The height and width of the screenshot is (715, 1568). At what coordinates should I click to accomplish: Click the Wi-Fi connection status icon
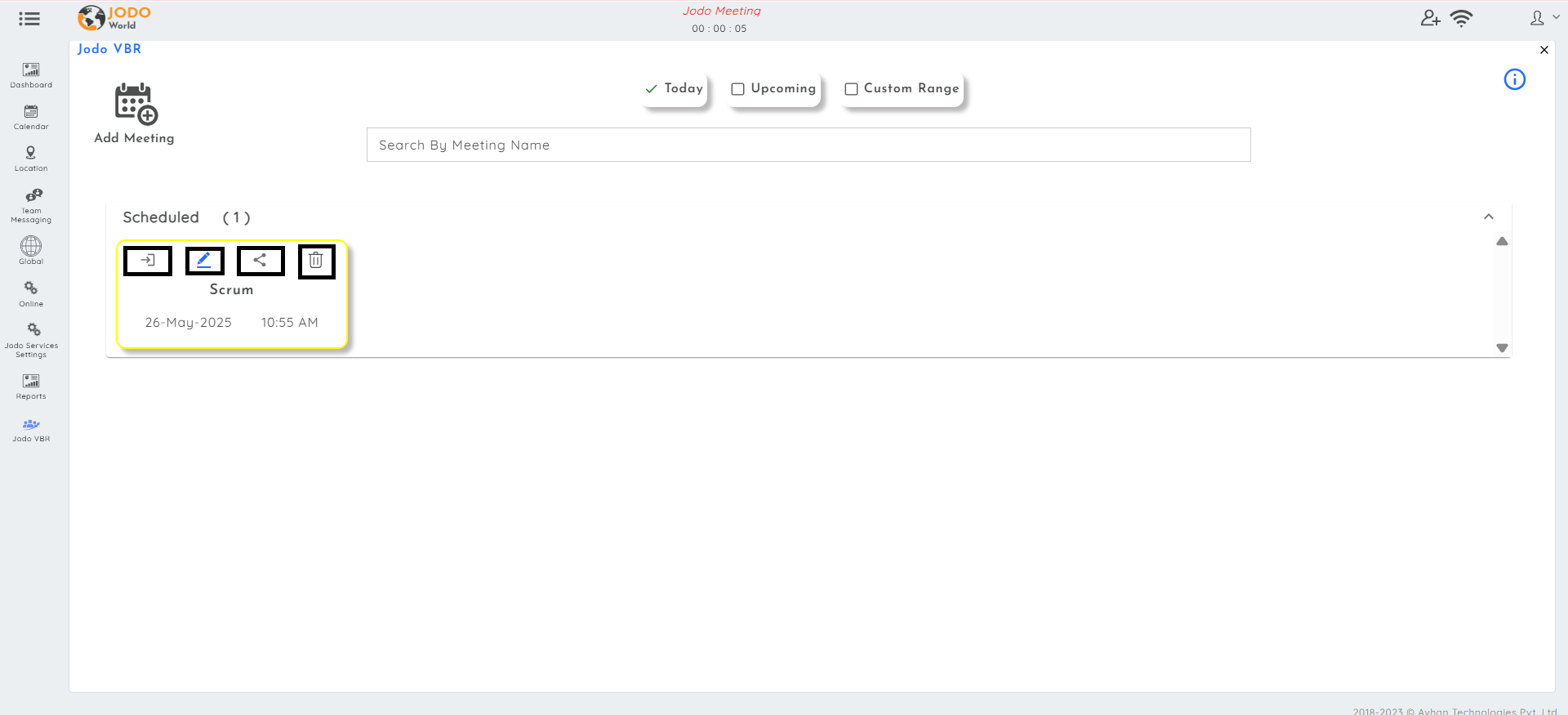coord(1461,18)
